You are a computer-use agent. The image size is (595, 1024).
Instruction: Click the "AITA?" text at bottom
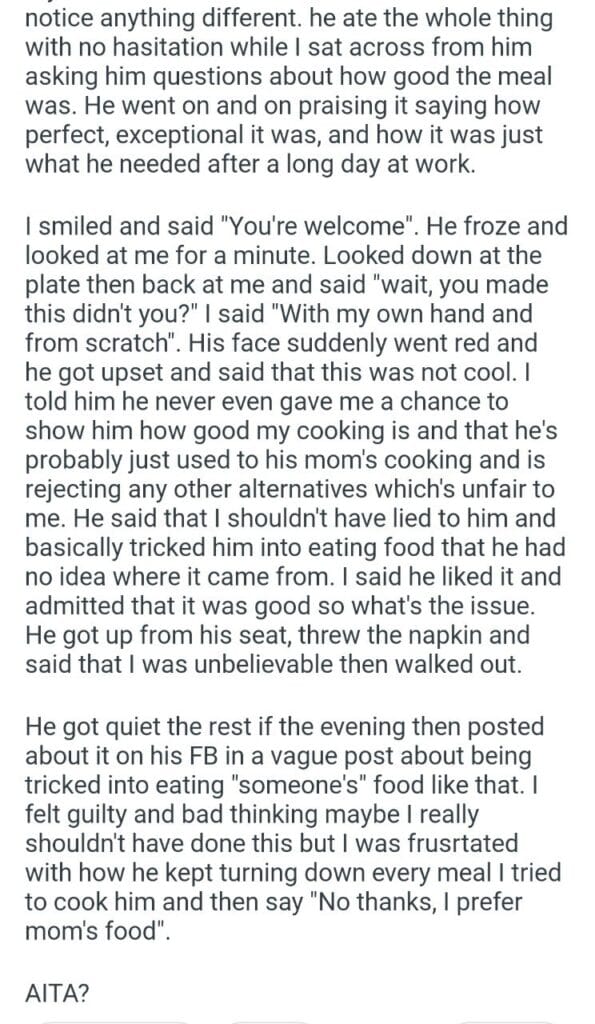(57, 993)
